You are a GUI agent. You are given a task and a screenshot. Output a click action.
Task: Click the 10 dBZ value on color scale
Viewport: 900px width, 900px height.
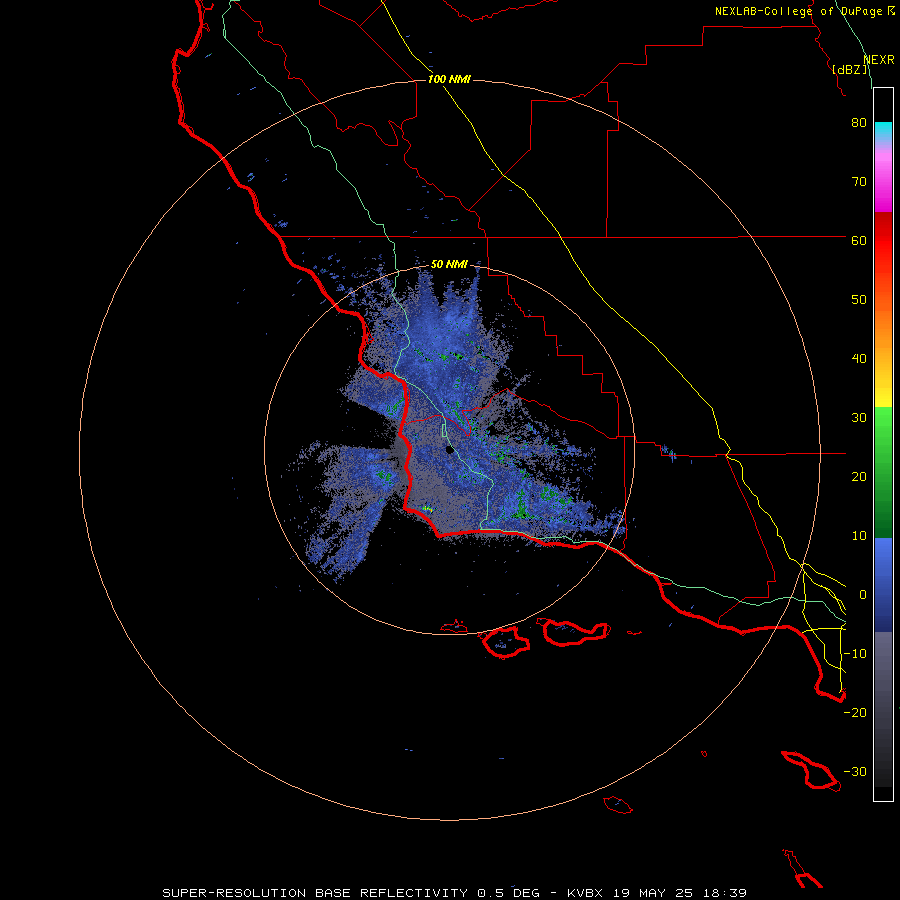tap(859, 536)
